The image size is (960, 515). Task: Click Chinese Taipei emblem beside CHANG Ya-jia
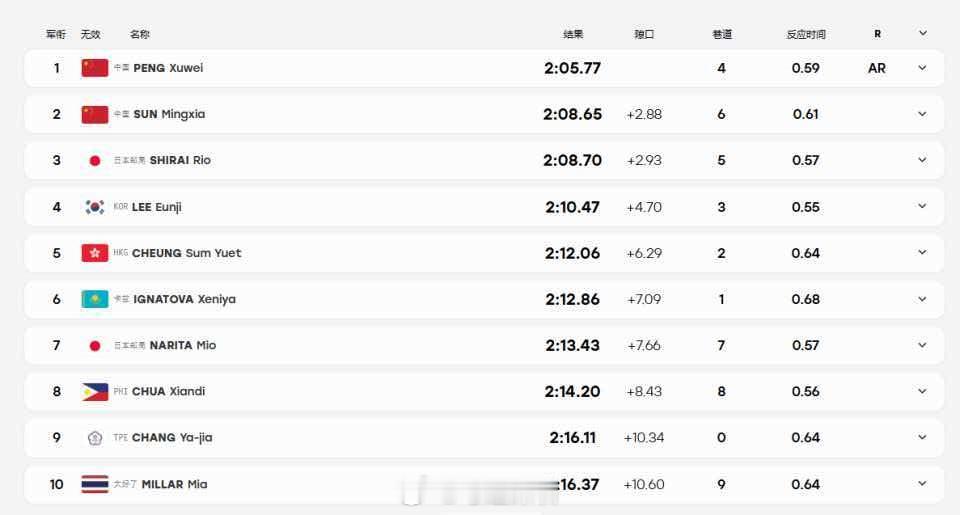pyautogui.click(x=95, y=438)
